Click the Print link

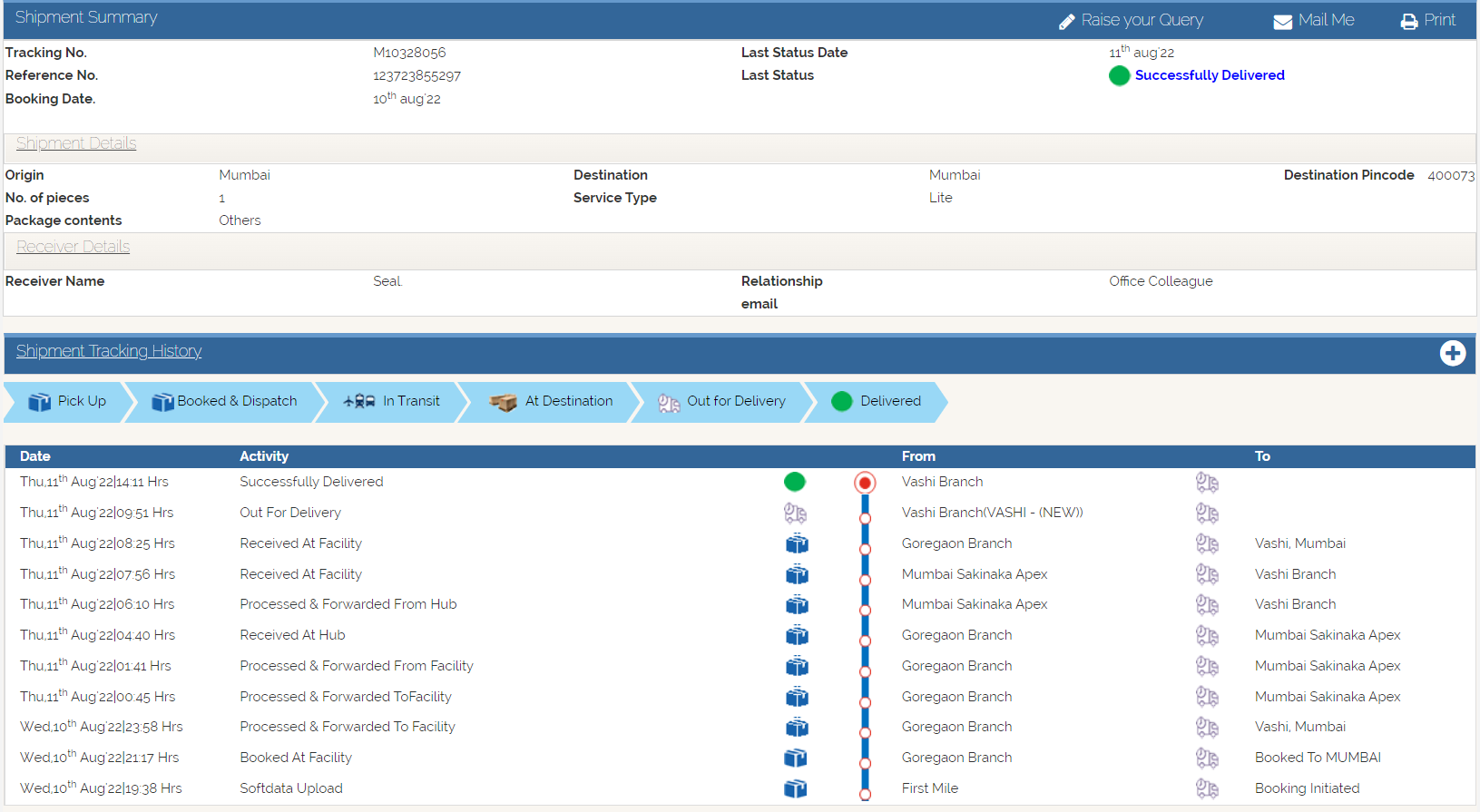tap(1439, 20)
